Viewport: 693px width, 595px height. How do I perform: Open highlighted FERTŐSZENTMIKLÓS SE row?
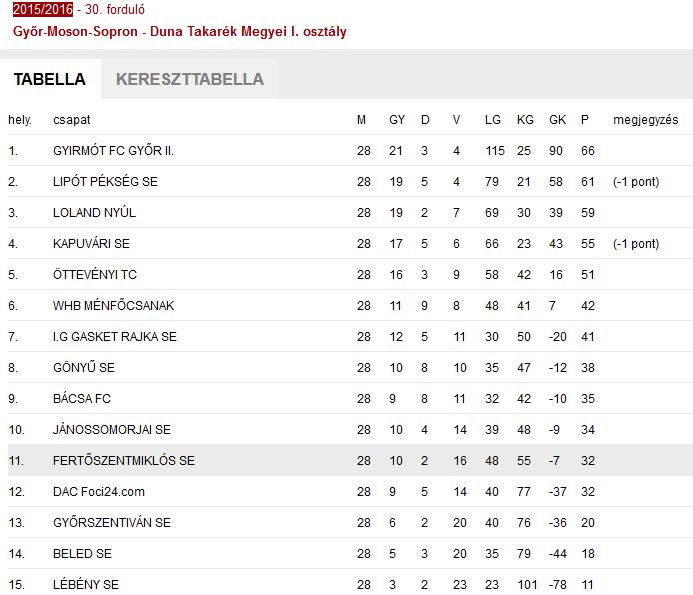[123, 461]
